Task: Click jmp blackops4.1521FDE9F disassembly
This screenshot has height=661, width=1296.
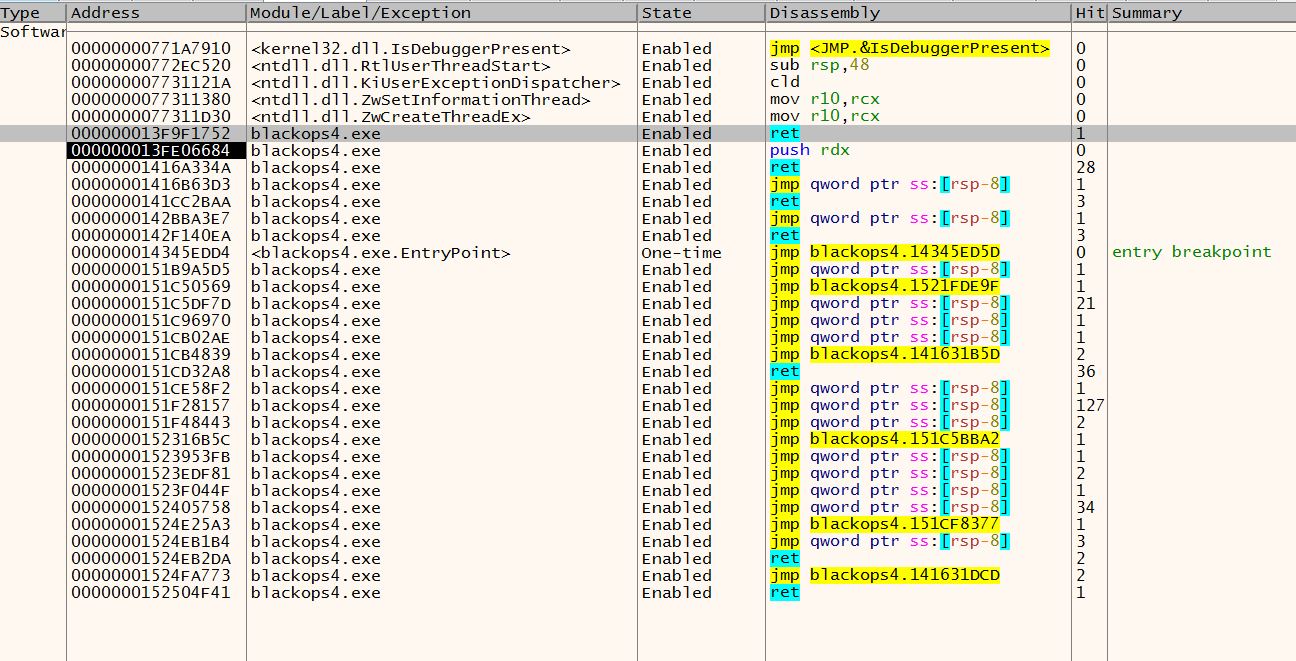Action: point(885,287)
